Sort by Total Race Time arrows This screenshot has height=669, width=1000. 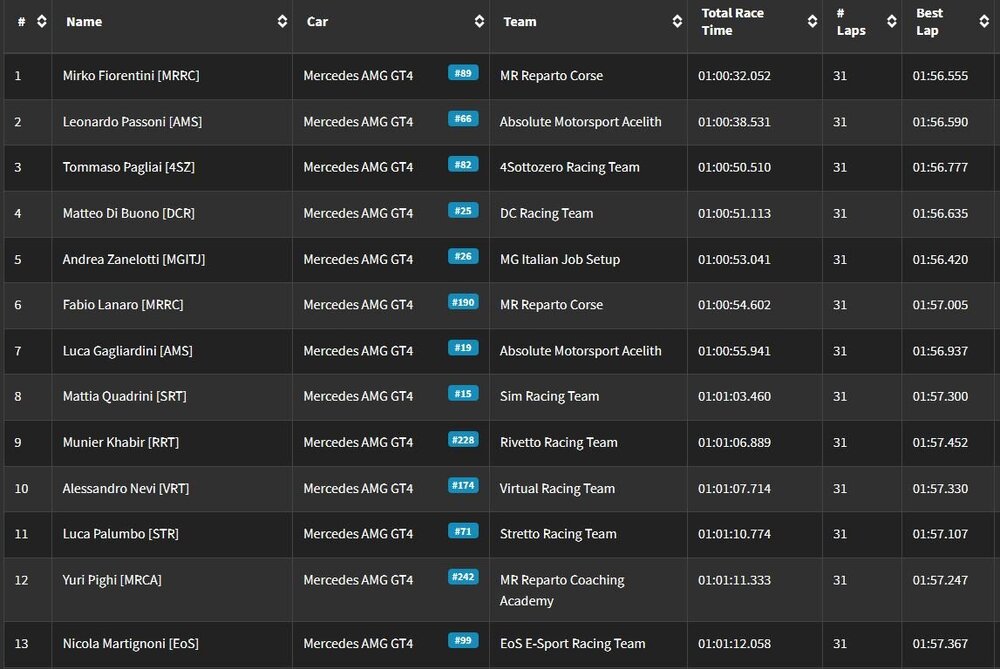tap(812, 22)
